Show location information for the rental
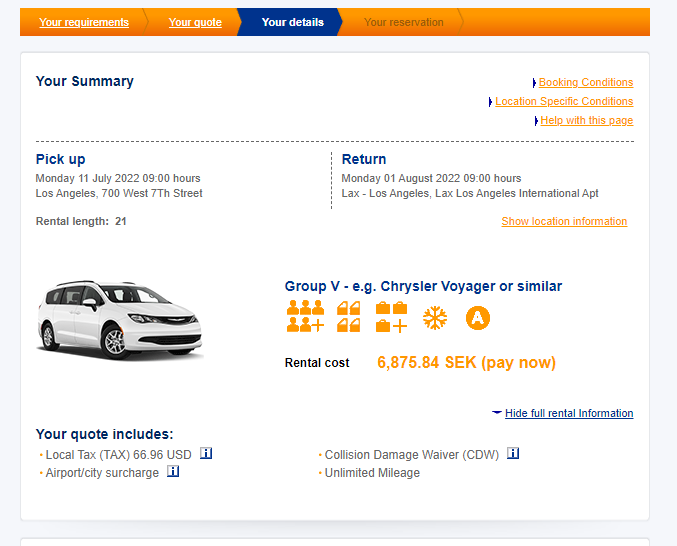The width and height of the screenshot is (677, 546). tap(564, 221)
